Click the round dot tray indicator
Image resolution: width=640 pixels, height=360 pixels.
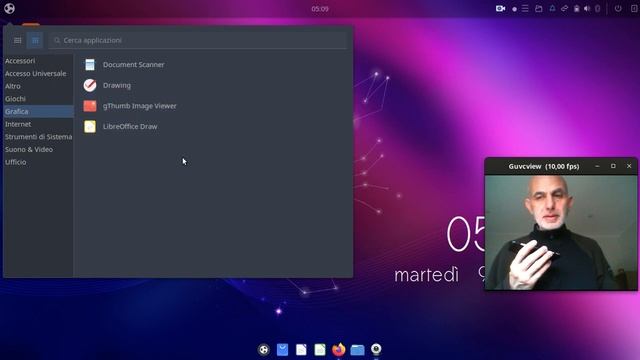[x=514, y=9]
